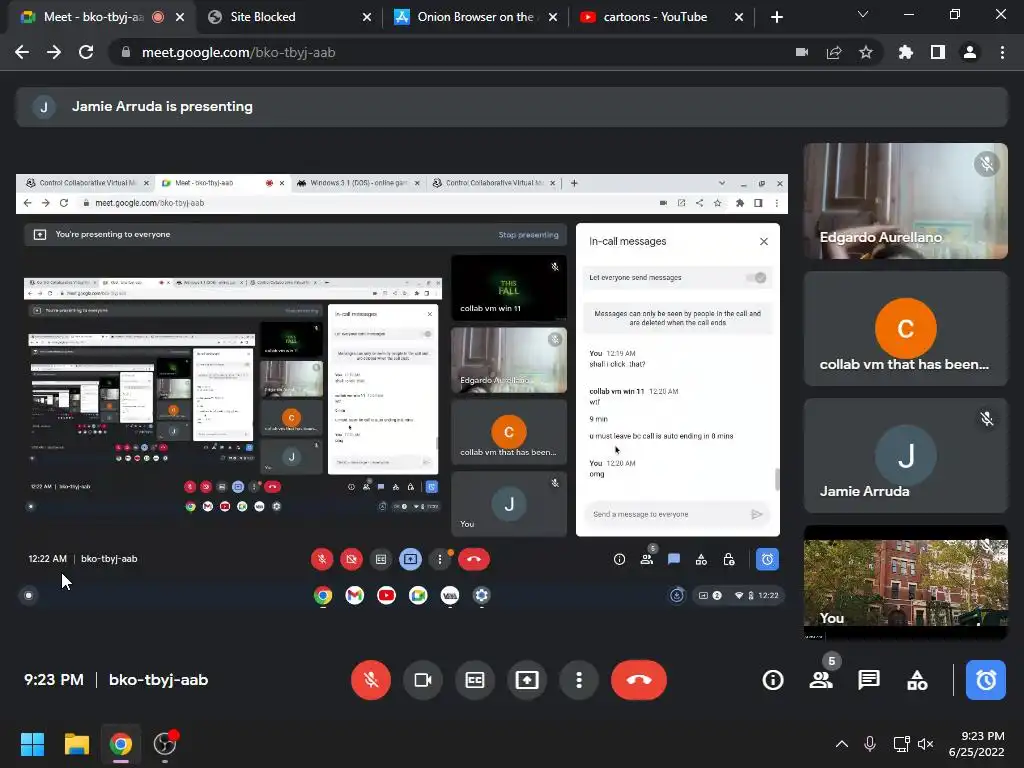Open meeting details info icon
The height and width of the screenshot is (768, 1024).
click(773, 680)
